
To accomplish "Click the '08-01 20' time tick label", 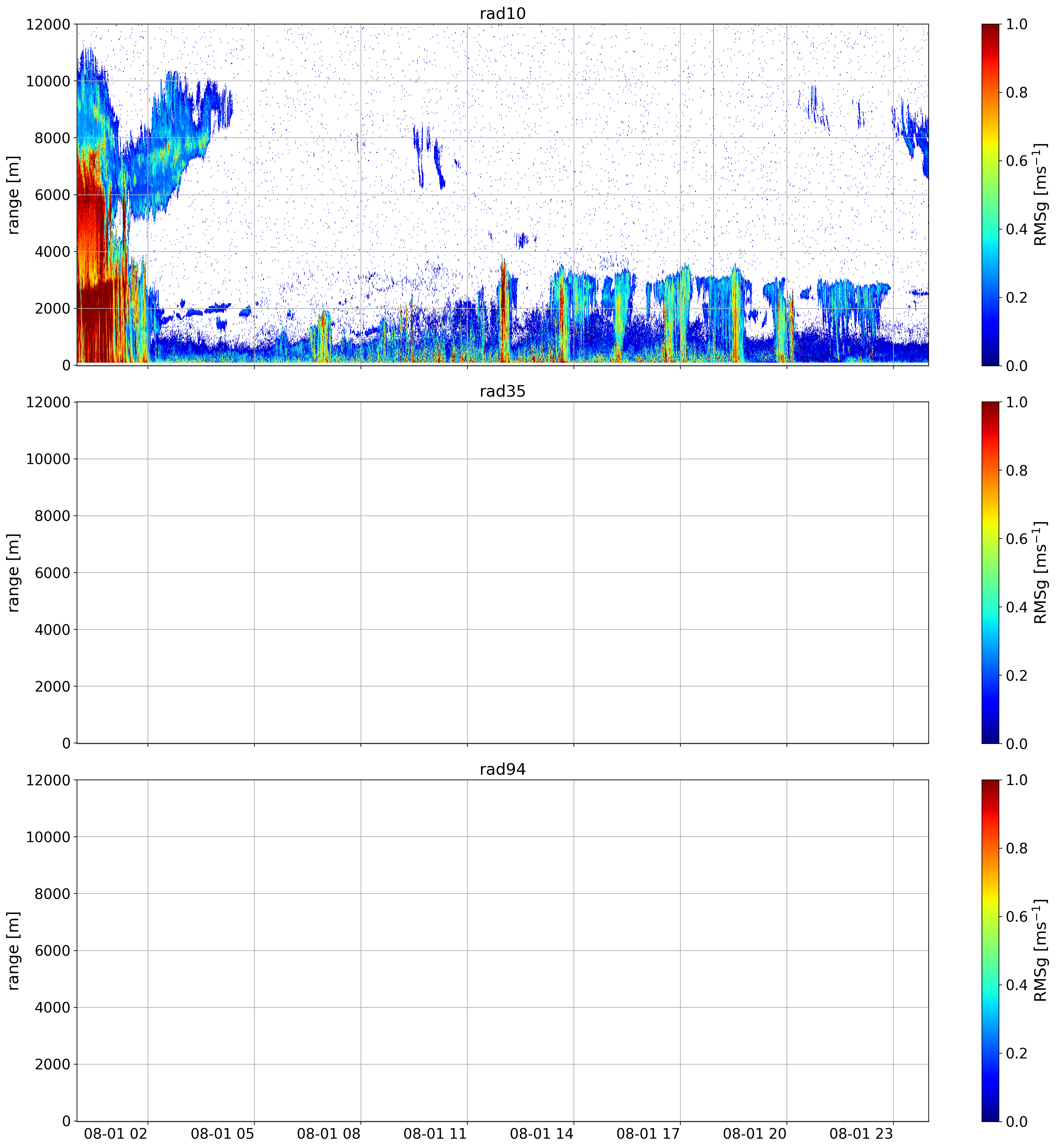I will 754,1134.
